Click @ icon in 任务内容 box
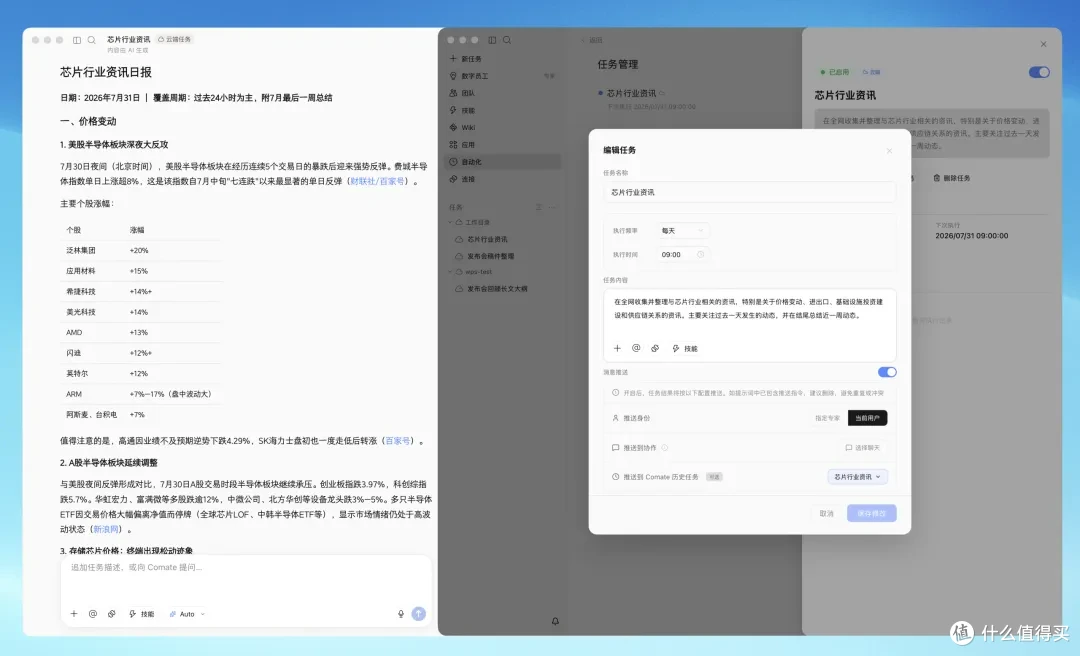Screen dimensions: 1080x656 pyautogui.click(x=636, y=348)
